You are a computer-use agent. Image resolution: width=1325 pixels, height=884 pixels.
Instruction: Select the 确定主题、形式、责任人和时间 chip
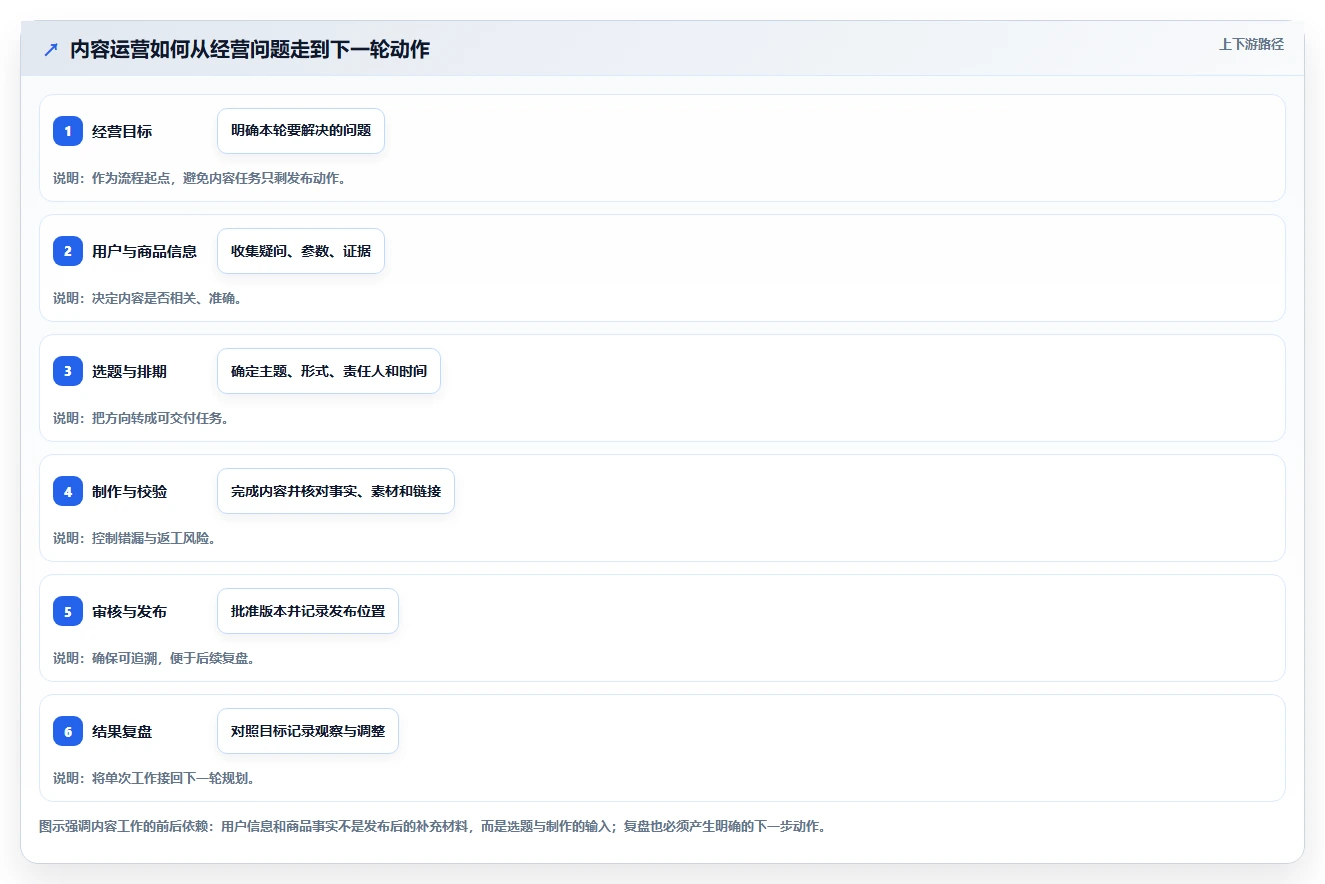(329, 371)
